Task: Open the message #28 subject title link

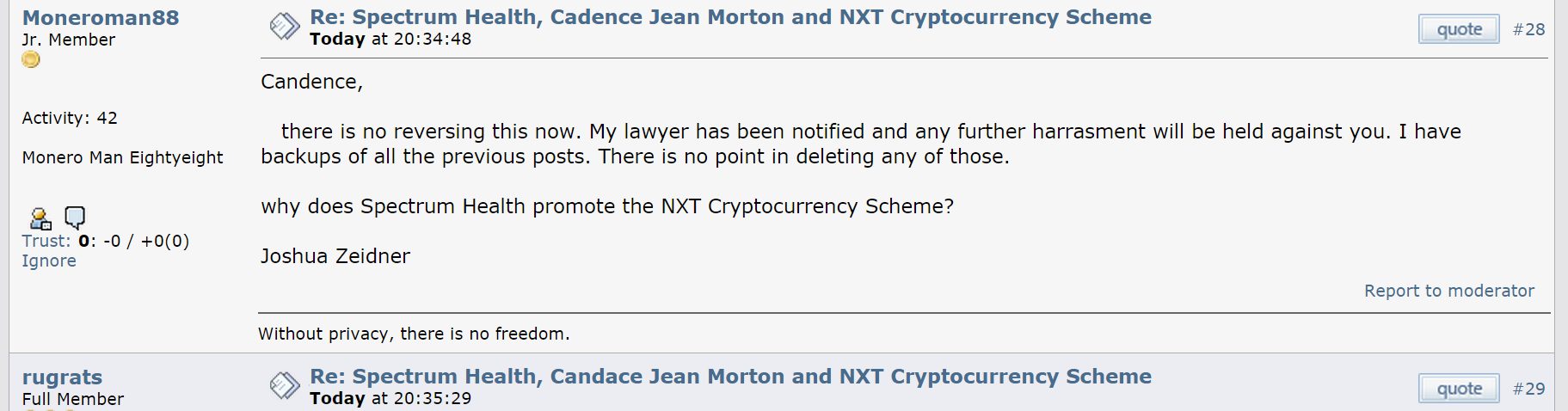Action: pos(730,17)
